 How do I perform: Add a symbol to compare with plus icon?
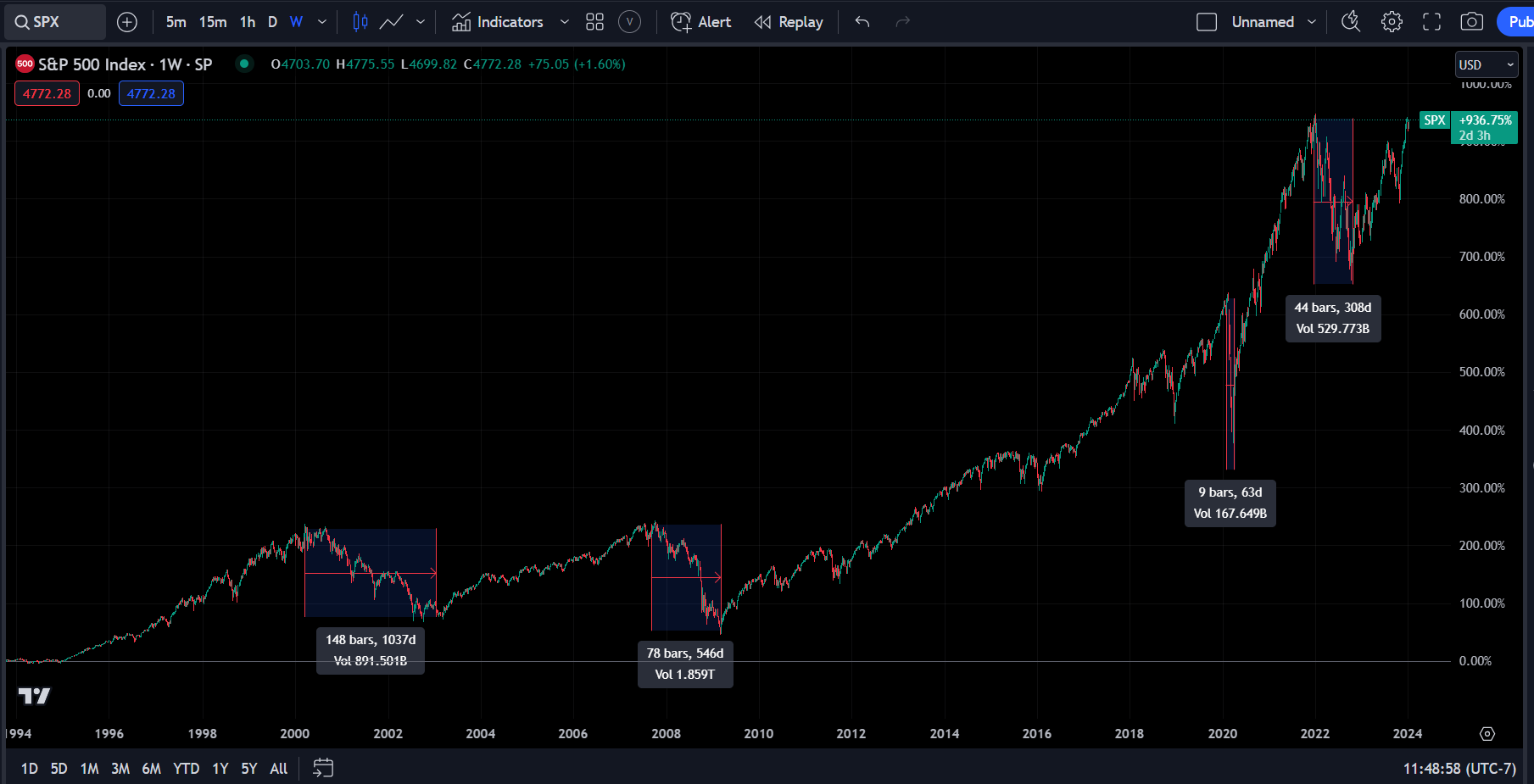coord(127,22)
